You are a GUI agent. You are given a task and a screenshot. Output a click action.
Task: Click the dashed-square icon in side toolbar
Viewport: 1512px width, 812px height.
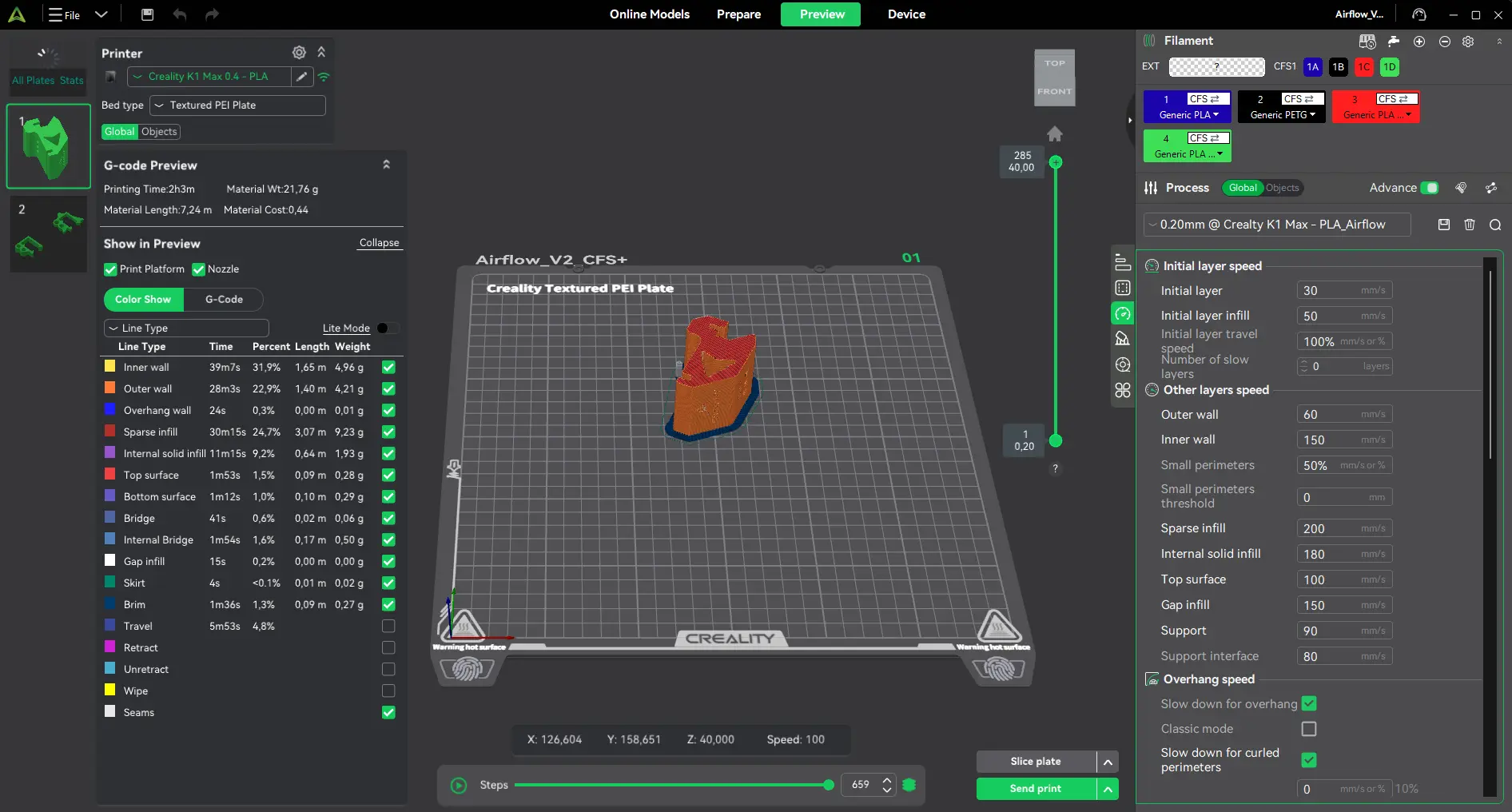point(1123,288)
